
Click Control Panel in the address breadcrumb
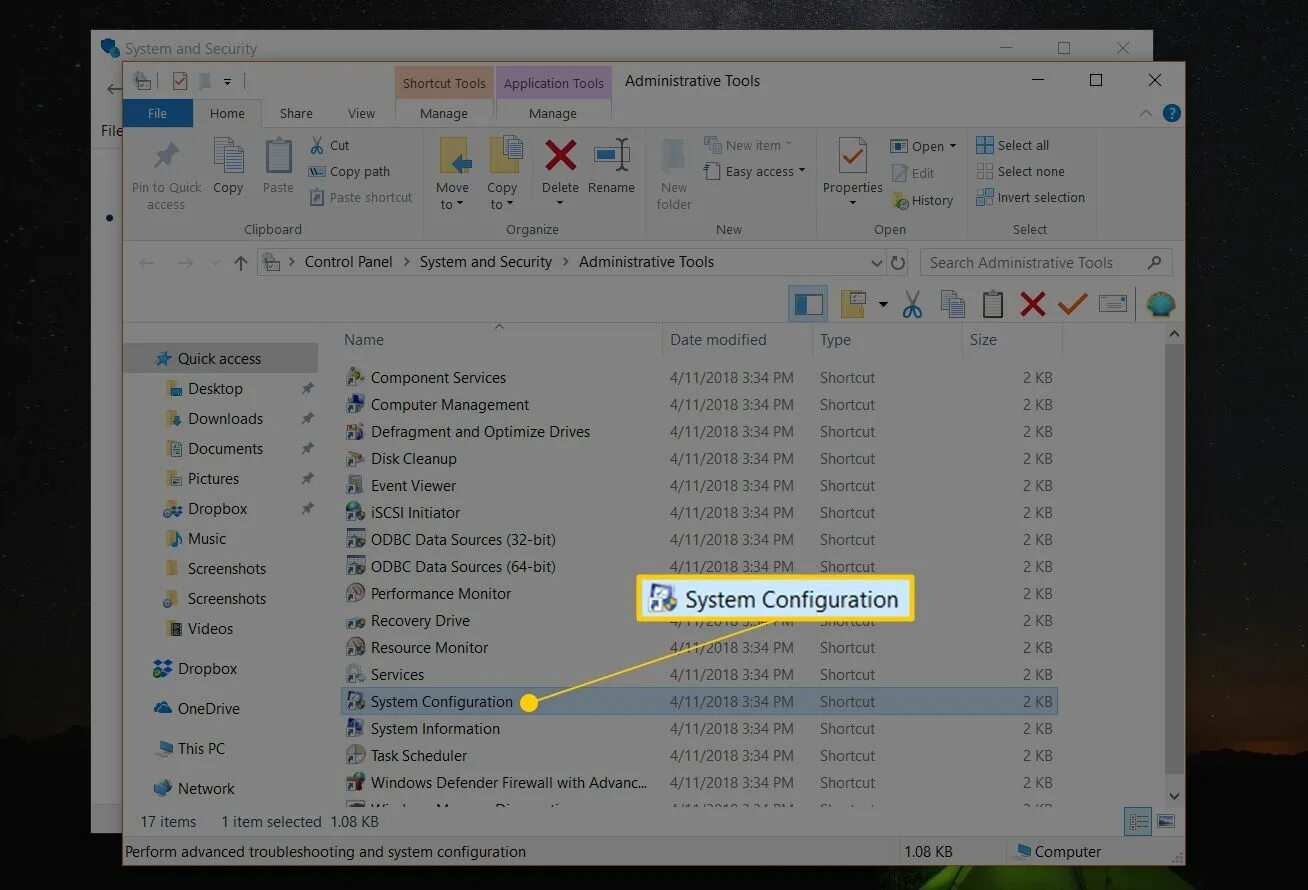(x=348, y=262)
